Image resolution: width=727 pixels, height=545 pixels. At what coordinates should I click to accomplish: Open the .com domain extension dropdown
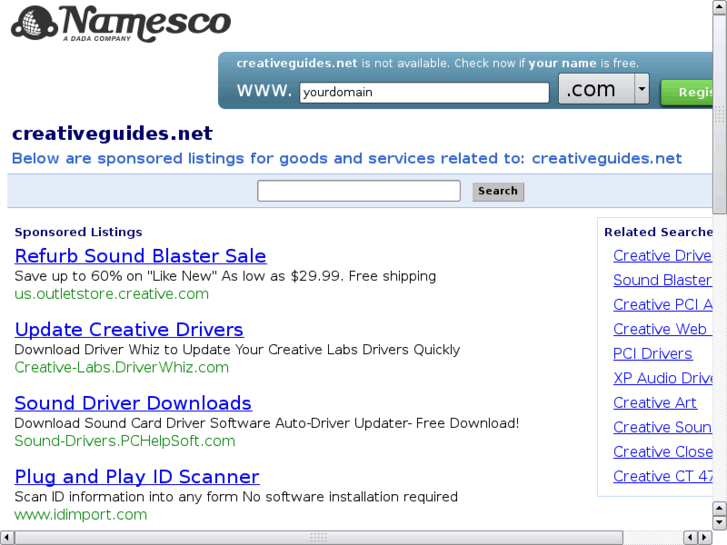coord(604,89)
